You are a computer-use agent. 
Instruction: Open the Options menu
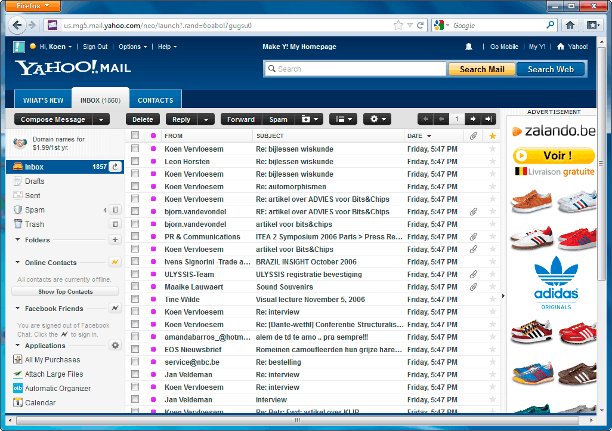133,46
